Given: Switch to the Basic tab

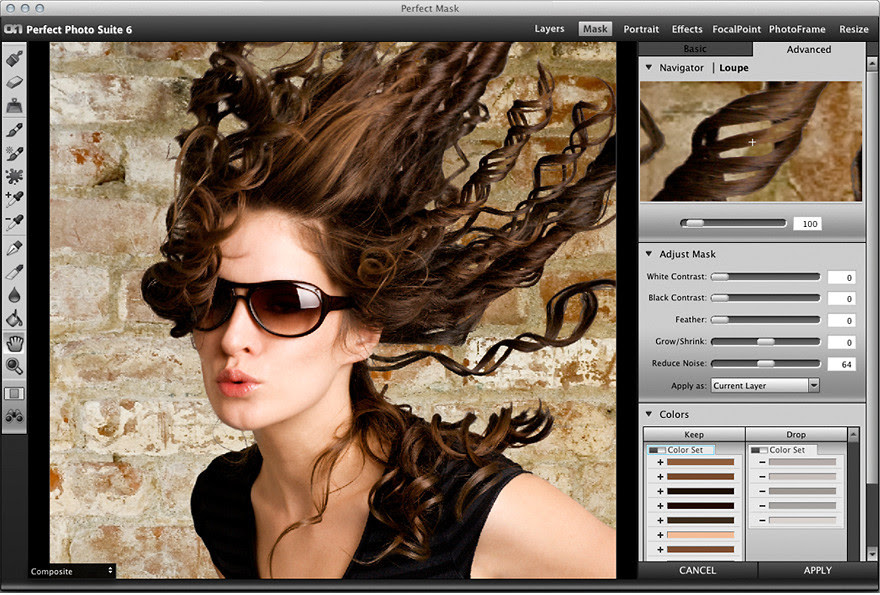Looking at the screenshot, I should point(694,49).
